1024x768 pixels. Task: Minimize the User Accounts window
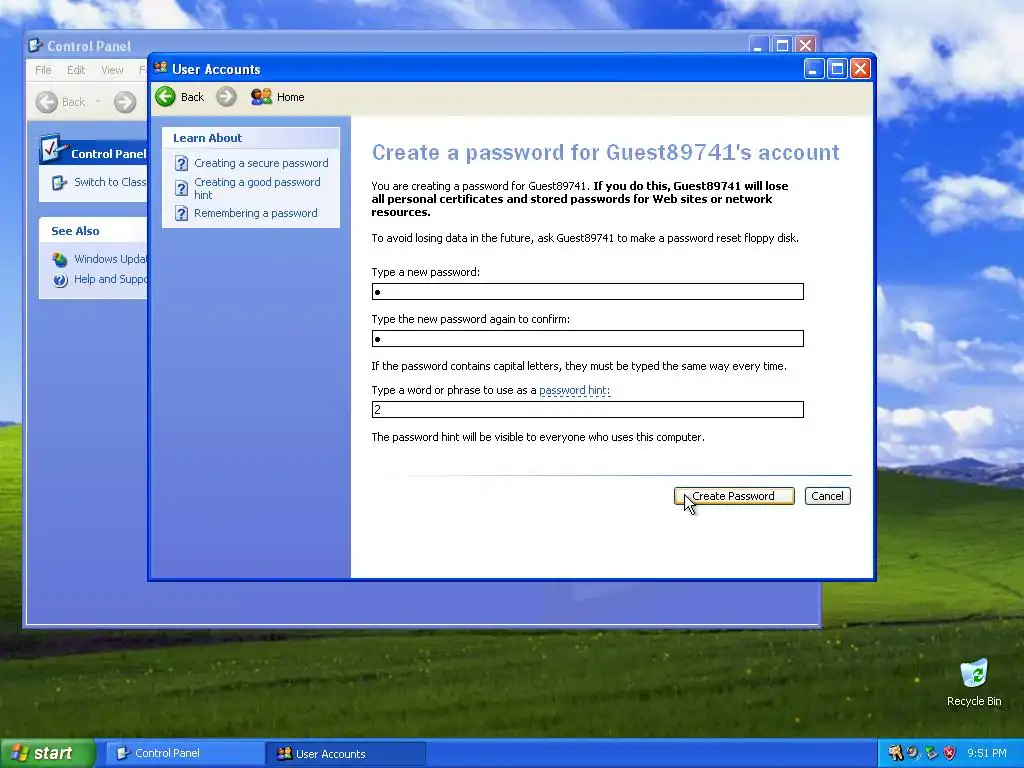click(813, 69)
